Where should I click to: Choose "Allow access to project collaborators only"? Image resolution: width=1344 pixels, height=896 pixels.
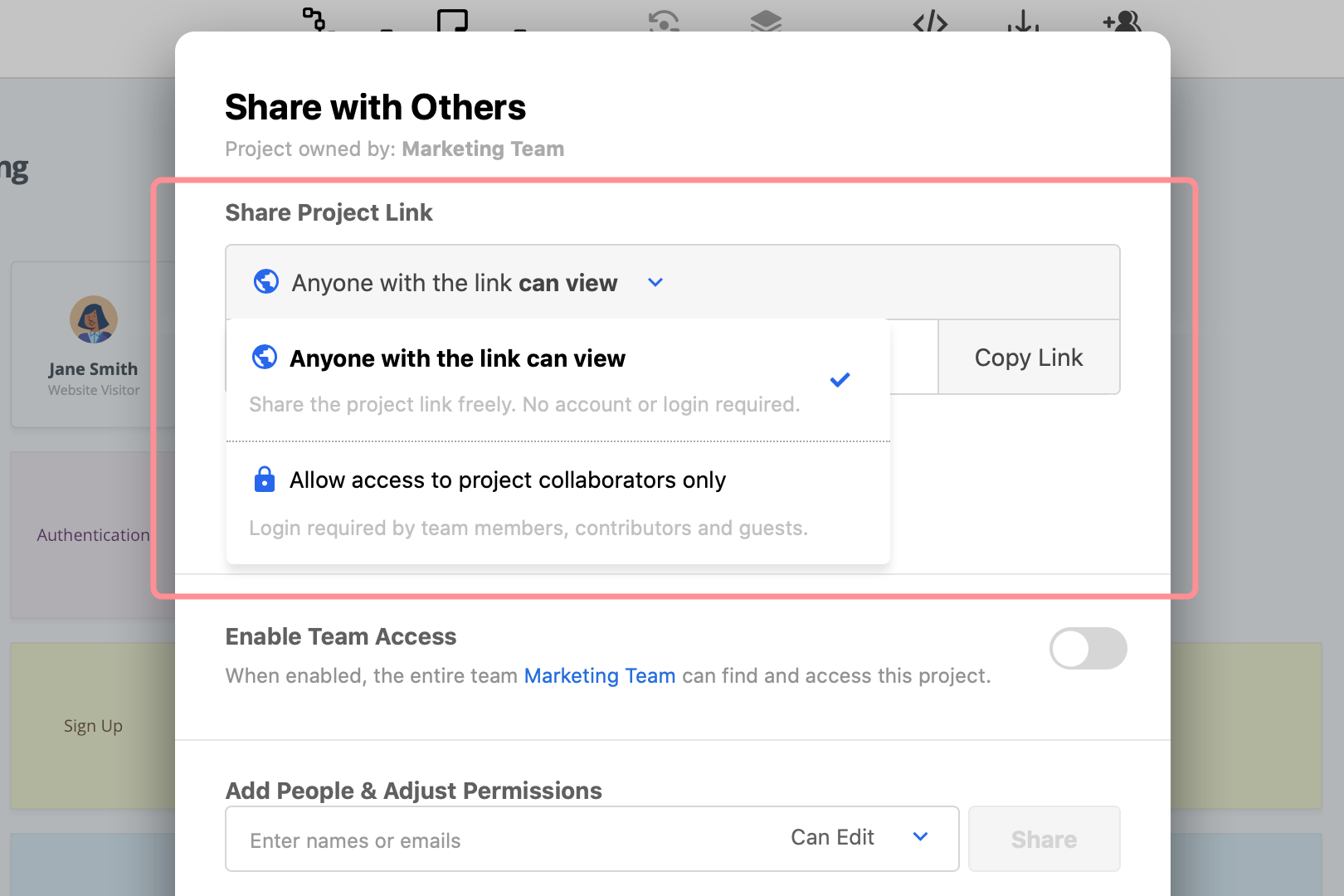pos(507,480)
